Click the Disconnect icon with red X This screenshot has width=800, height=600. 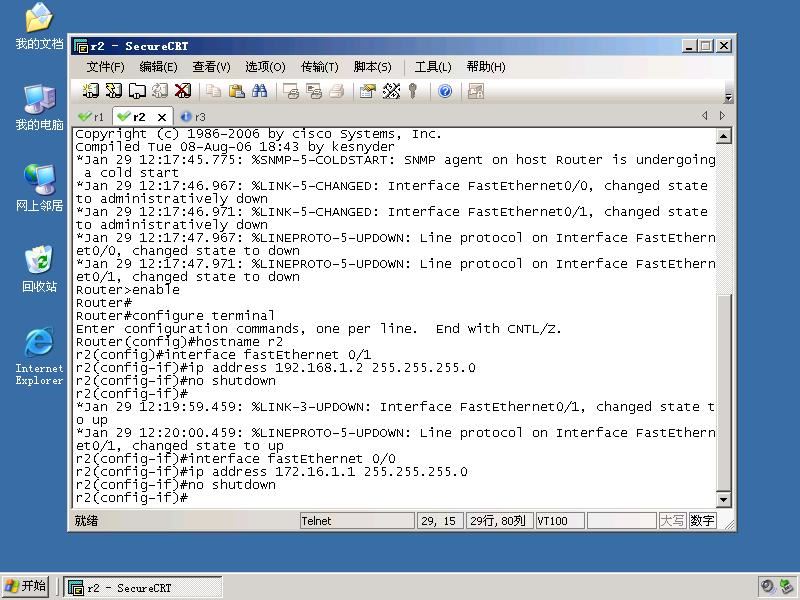point(183,91)
